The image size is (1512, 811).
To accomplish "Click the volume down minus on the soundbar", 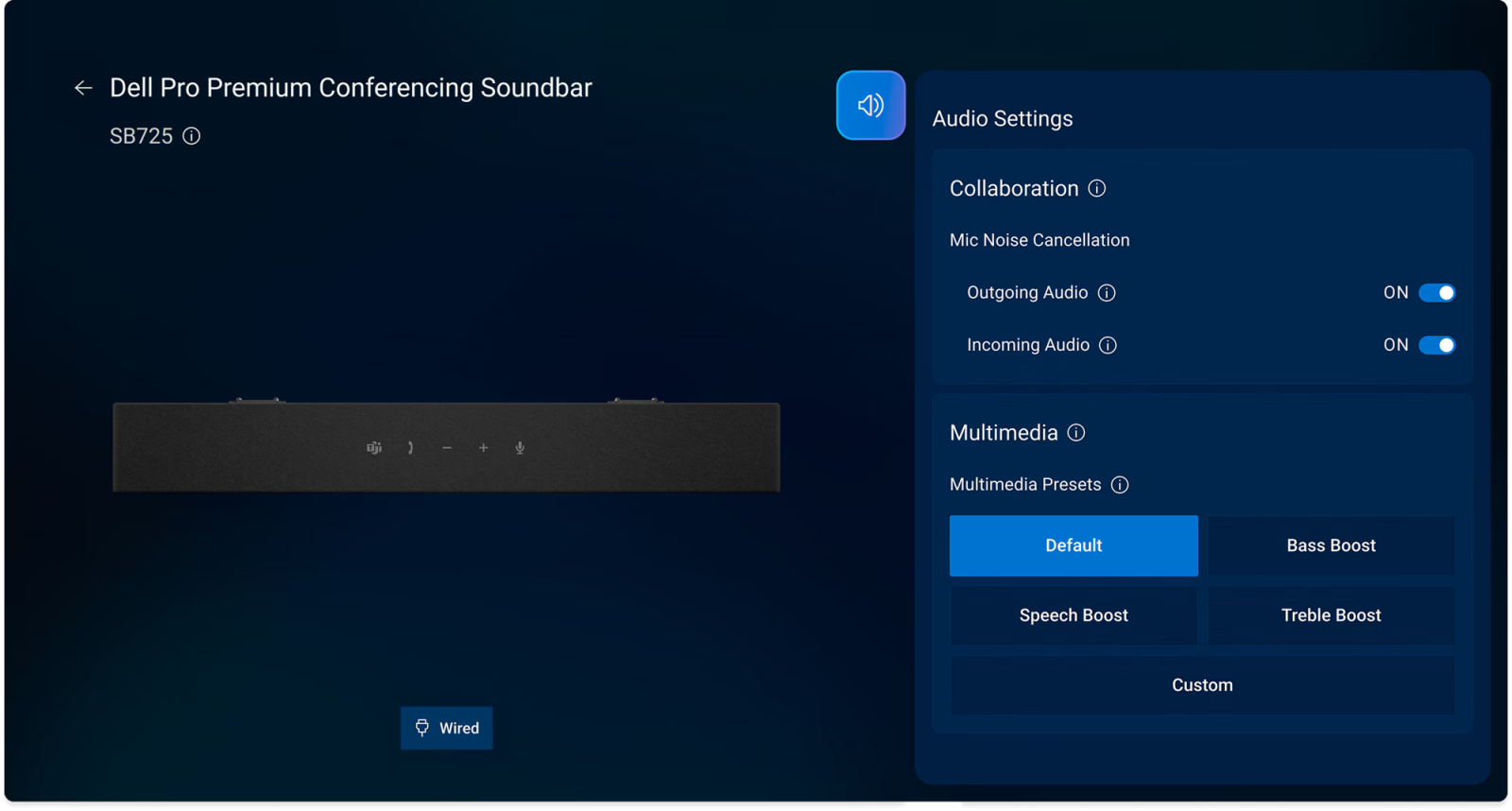I will pos(447,448).
